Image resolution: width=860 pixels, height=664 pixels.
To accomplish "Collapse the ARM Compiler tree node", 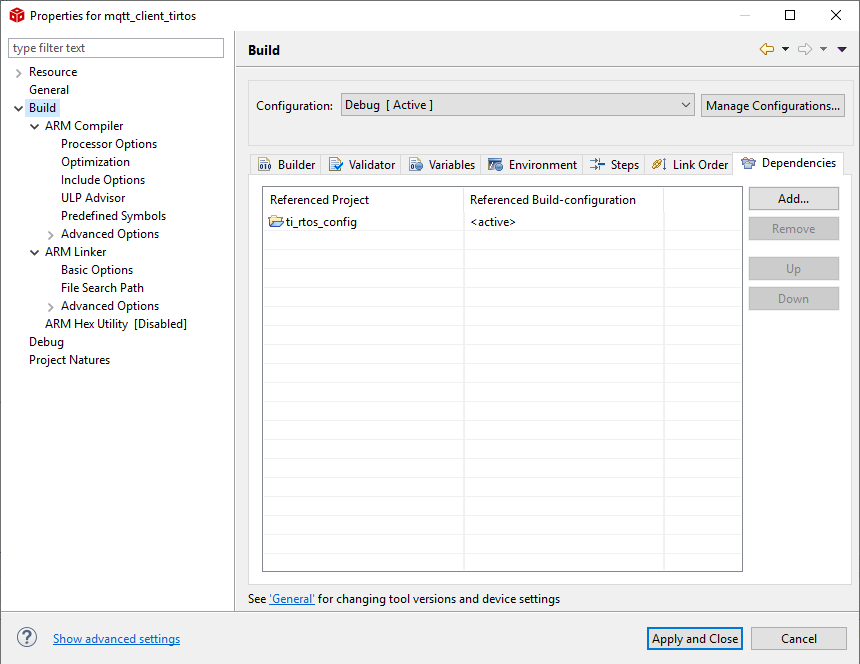I will [35, 126].
